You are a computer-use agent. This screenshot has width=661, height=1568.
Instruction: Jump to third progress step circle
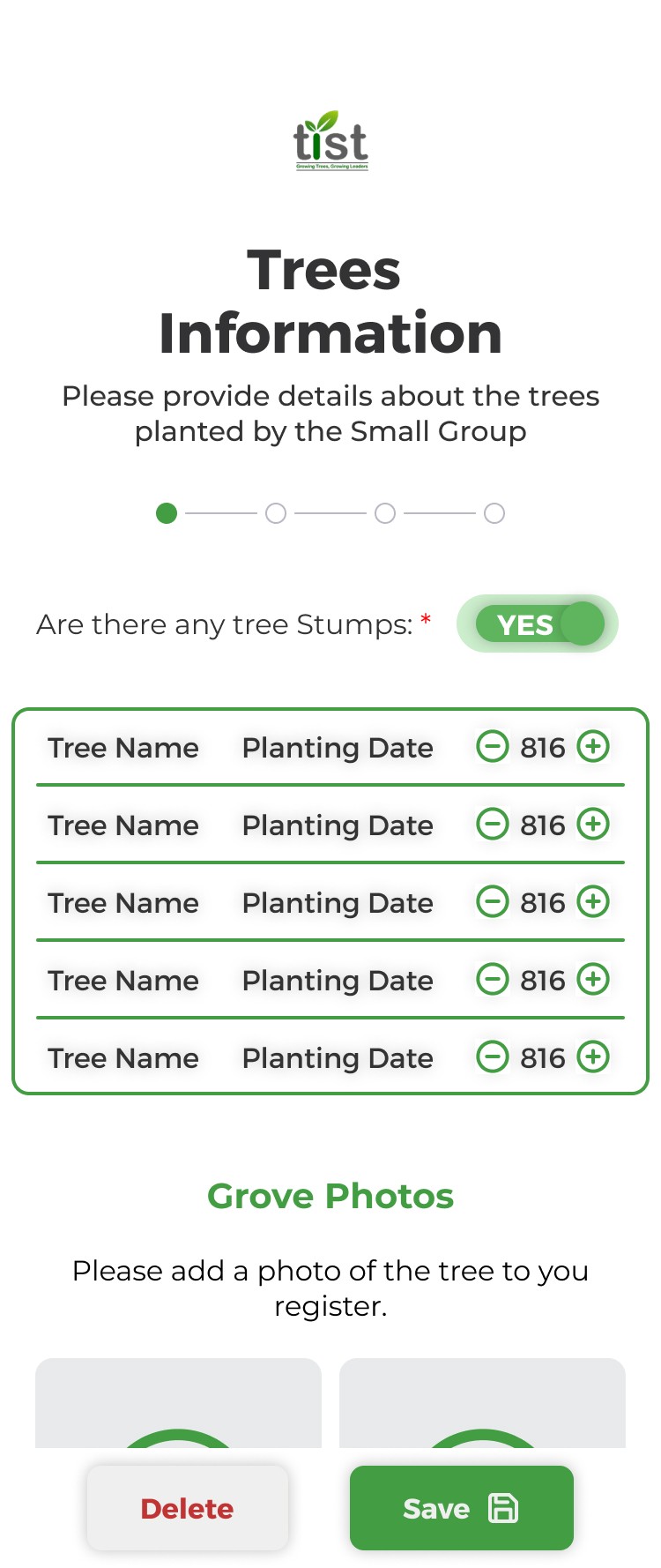click(385, 513)
